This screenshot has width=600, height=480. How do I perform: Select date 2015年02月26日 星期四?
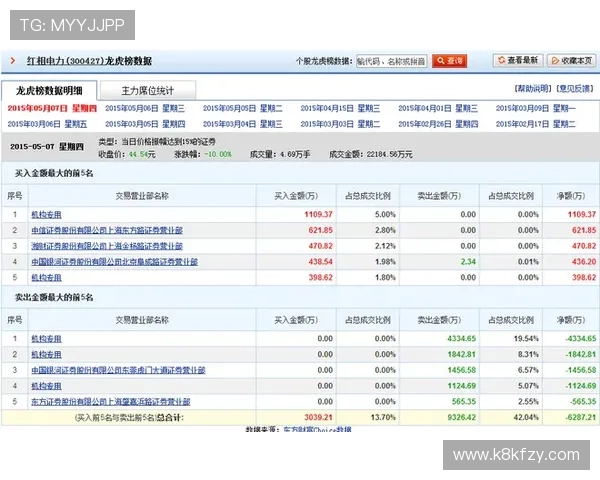point(438,124)
